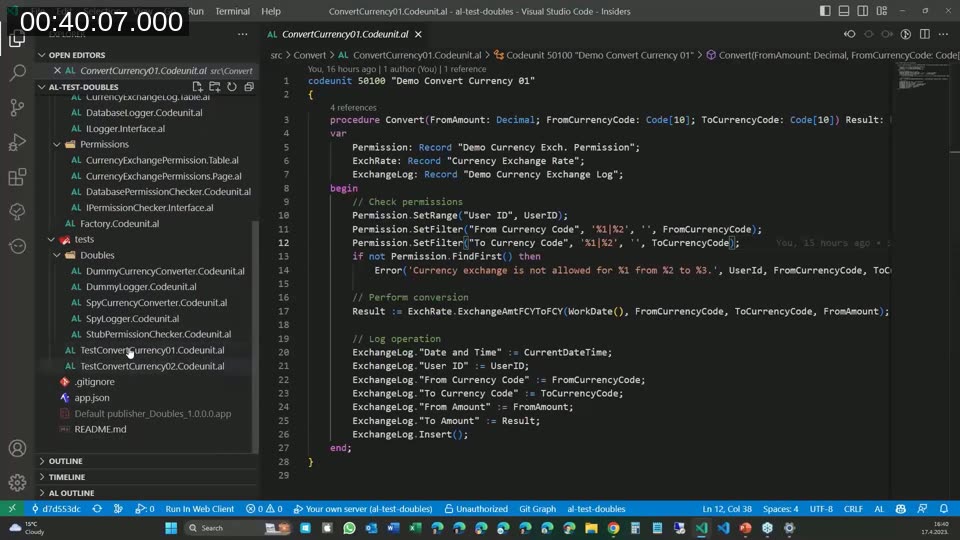This screenshot has height=540, width=960.
Task: Open the Terminal menu
Action: pos(233,11)
